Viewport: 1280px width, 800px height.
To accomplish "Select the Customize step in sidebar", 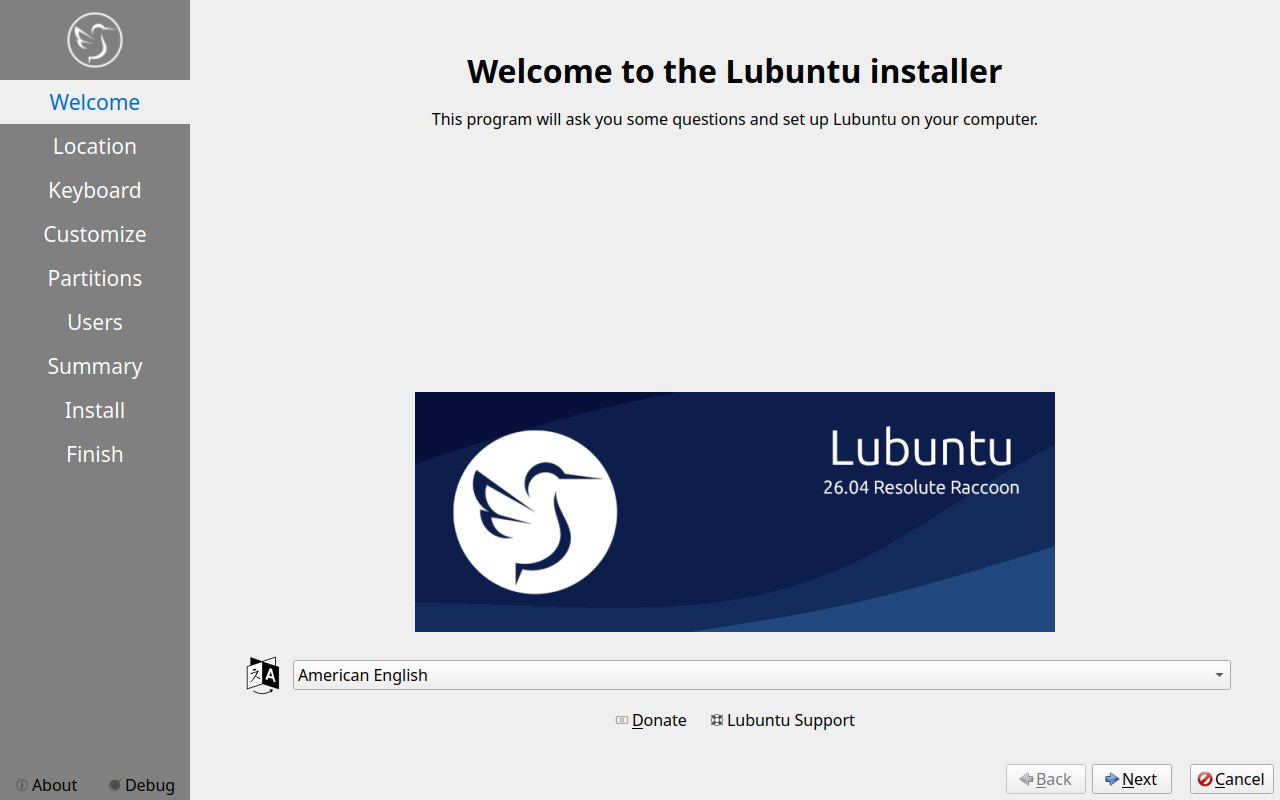I will [95, 234].
